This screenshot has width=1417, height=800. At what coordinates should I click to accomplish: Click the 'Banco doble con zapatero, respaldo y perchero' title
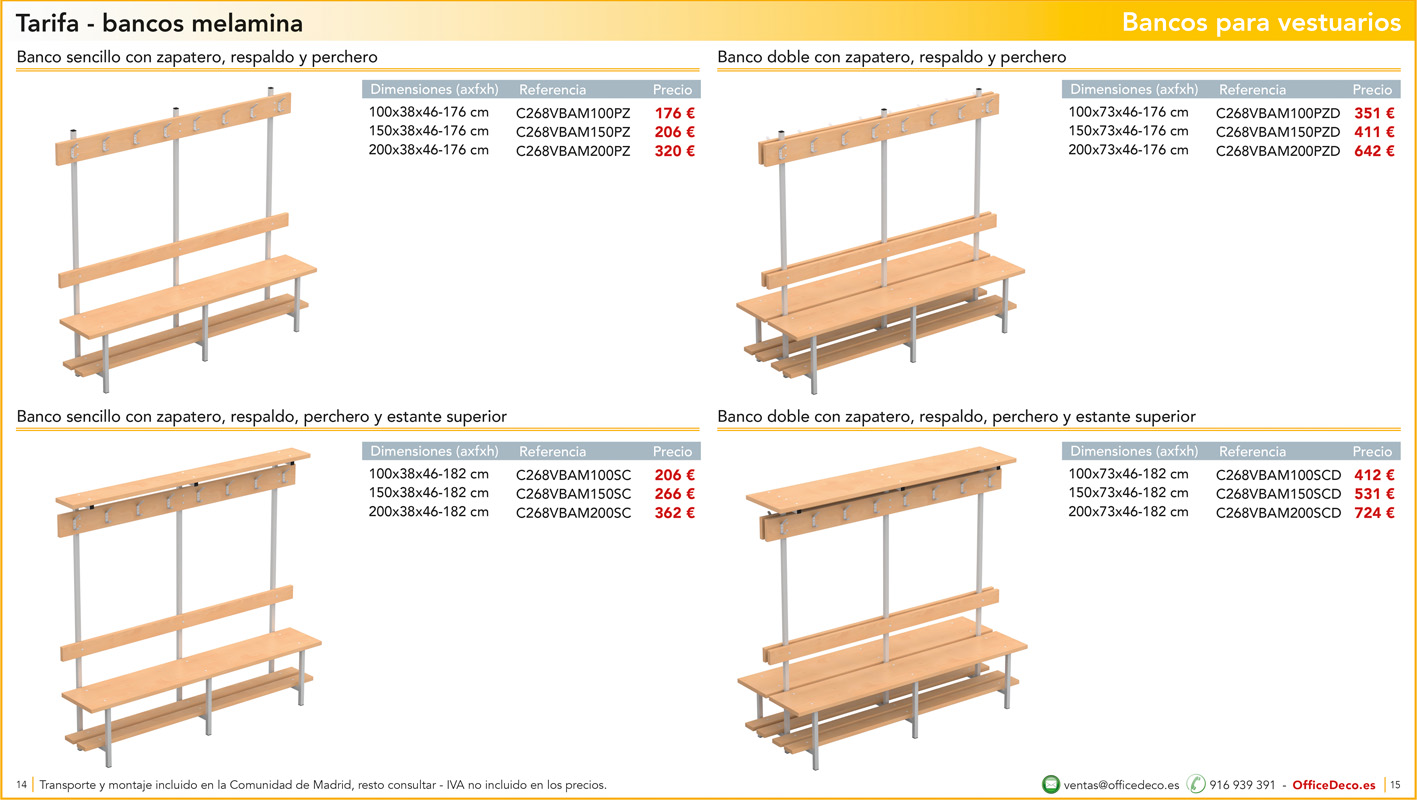click(891, 57)
